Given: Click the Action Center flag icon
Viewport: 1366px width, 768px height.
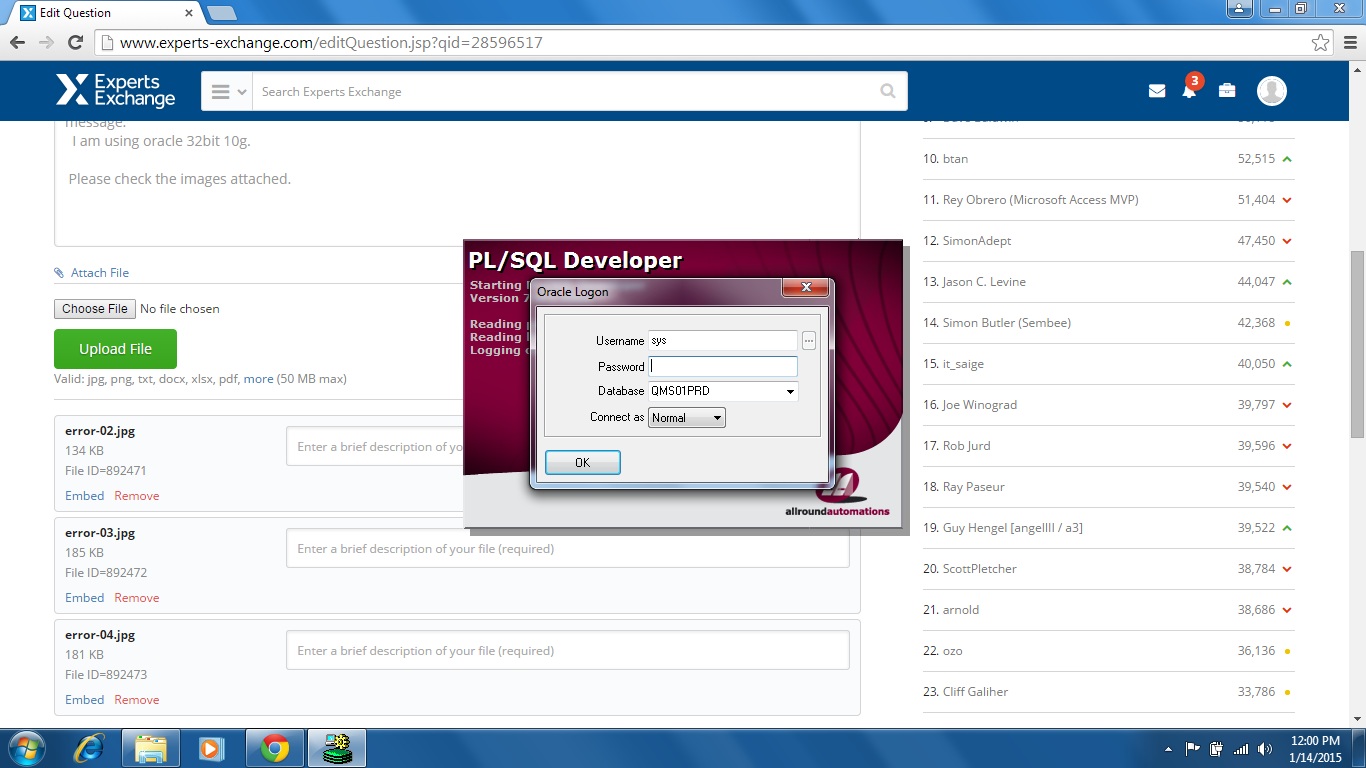Looking at the screenshot, I should [x=1193, y=748].
